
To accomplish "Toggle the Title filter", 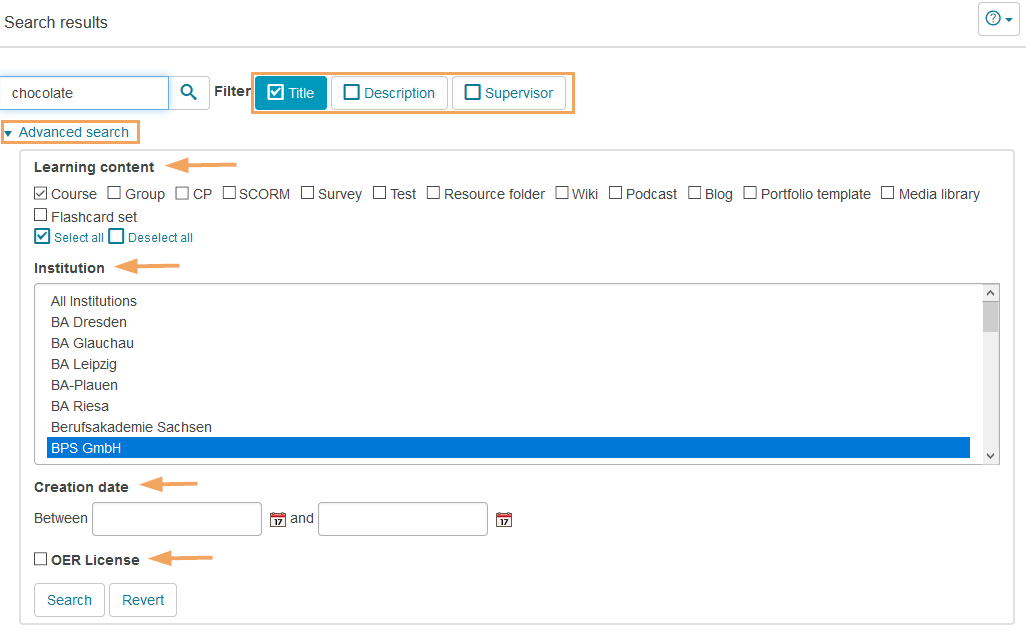I will (291, 93).
